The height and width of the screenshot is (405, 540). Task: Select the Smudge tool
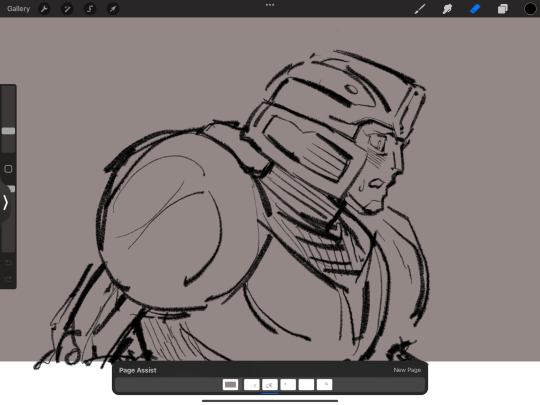point(447,9)
